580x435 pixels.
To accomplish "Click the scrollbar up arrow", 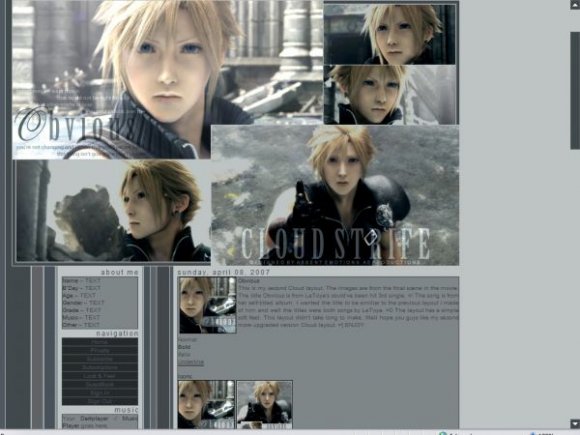I will point(575,4).
